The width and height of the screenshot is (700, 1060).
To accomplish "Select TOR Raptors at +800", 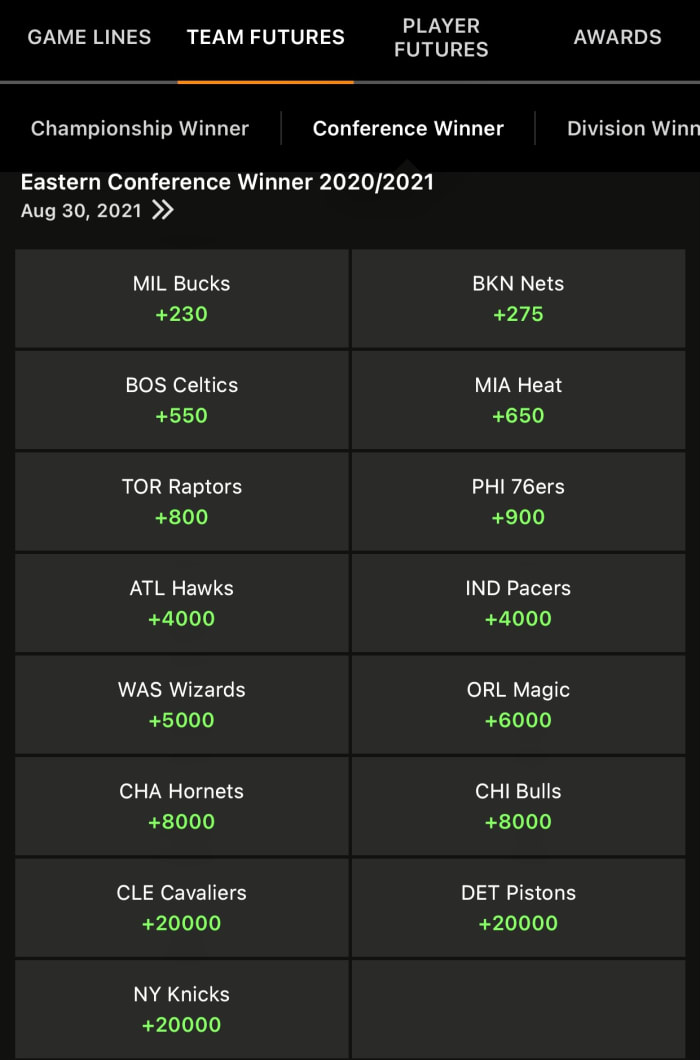I will tap(182, 502).
